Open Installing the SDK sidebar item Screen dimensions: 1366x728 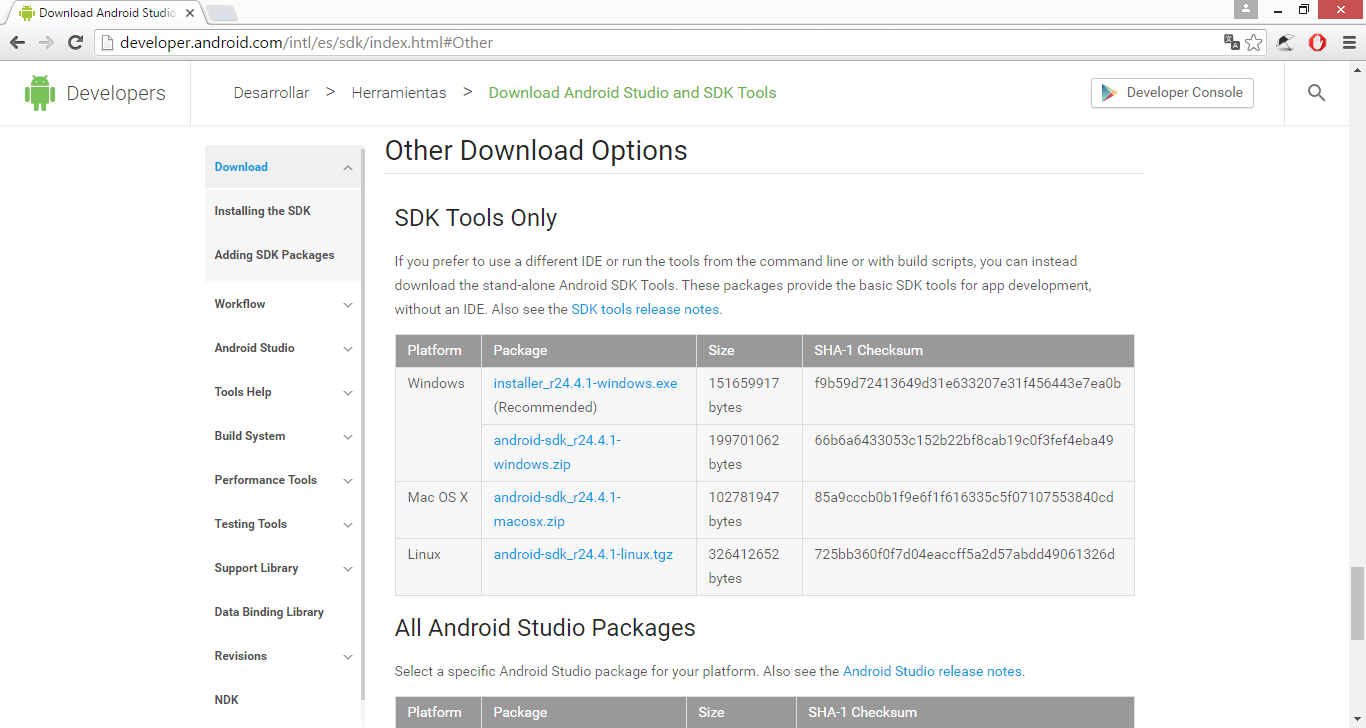tap(262, 211)
